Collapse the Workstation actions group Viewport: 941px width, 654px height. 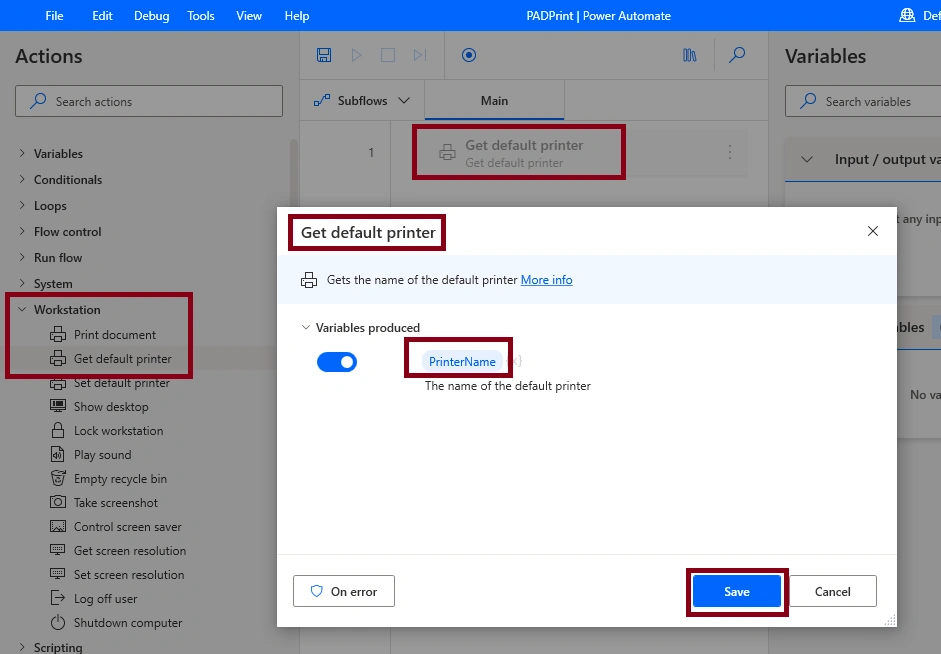coord(22,310)
